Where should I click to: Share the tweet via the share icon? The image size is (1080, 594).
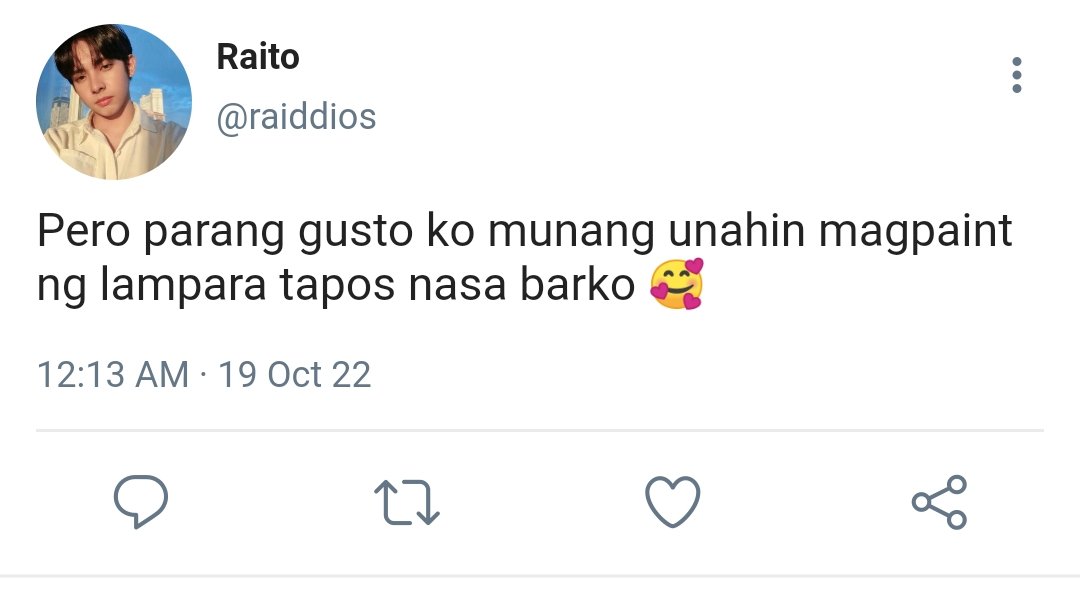[939, 502]
